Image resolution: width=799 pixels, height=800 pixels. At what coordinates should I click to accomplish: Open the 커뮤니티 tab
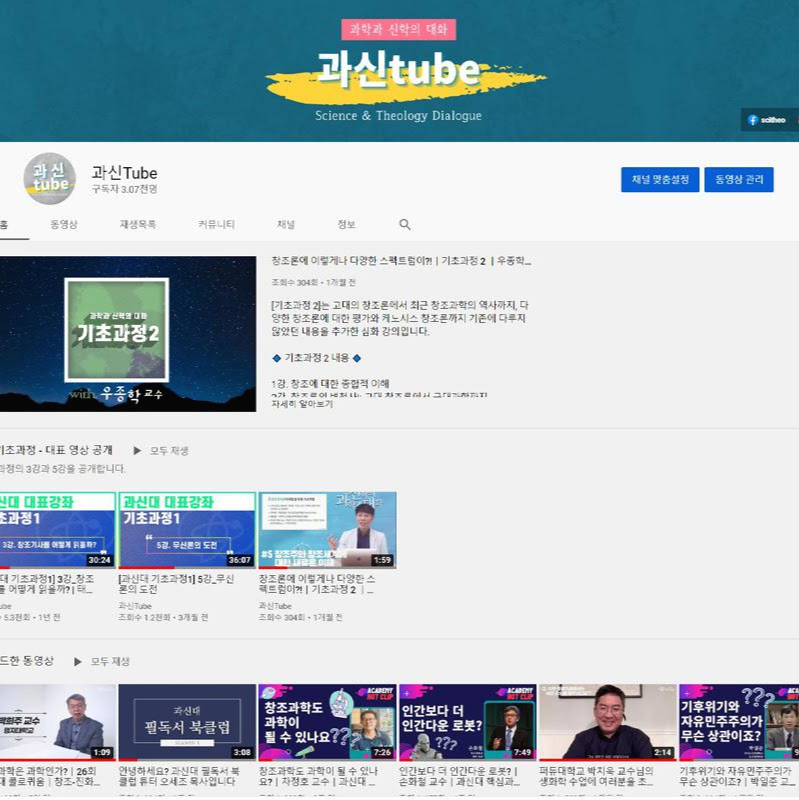tap(216, 224)
